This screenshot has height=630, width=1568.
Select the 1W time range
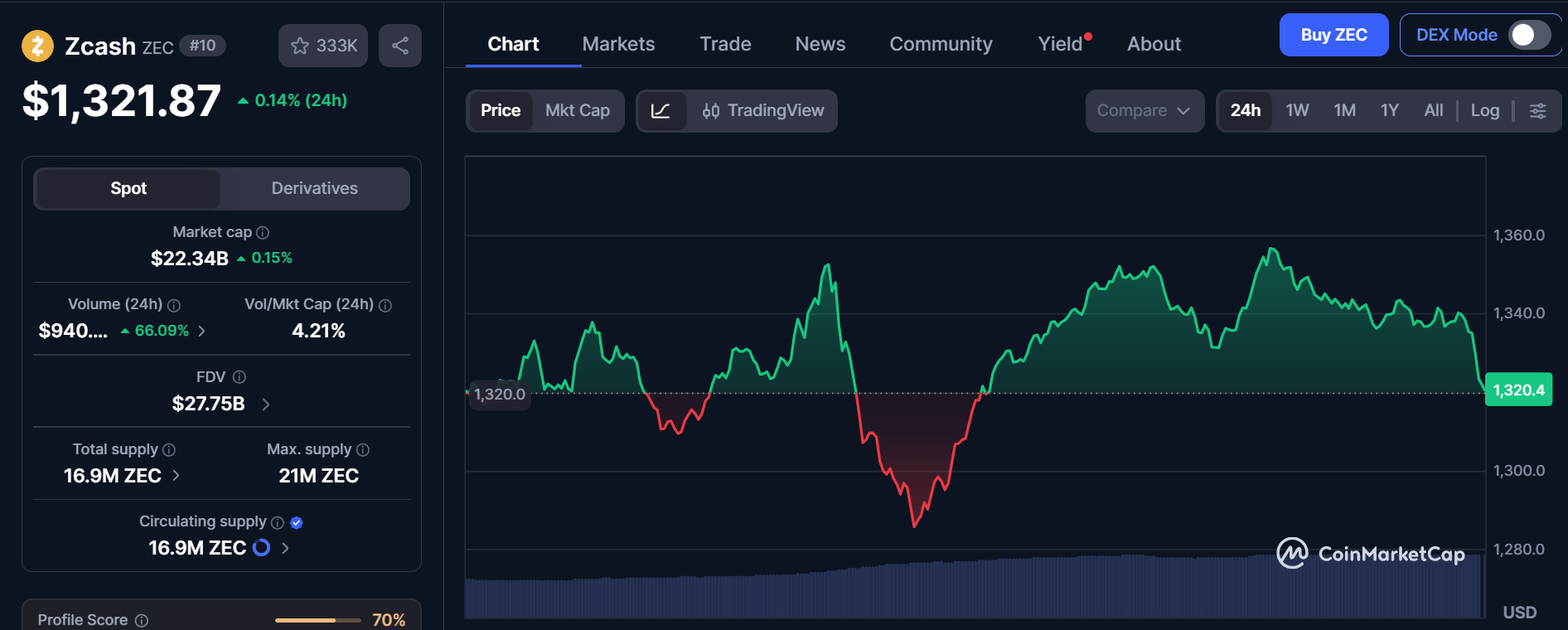pyautogui.click(x=1297, y=111)
